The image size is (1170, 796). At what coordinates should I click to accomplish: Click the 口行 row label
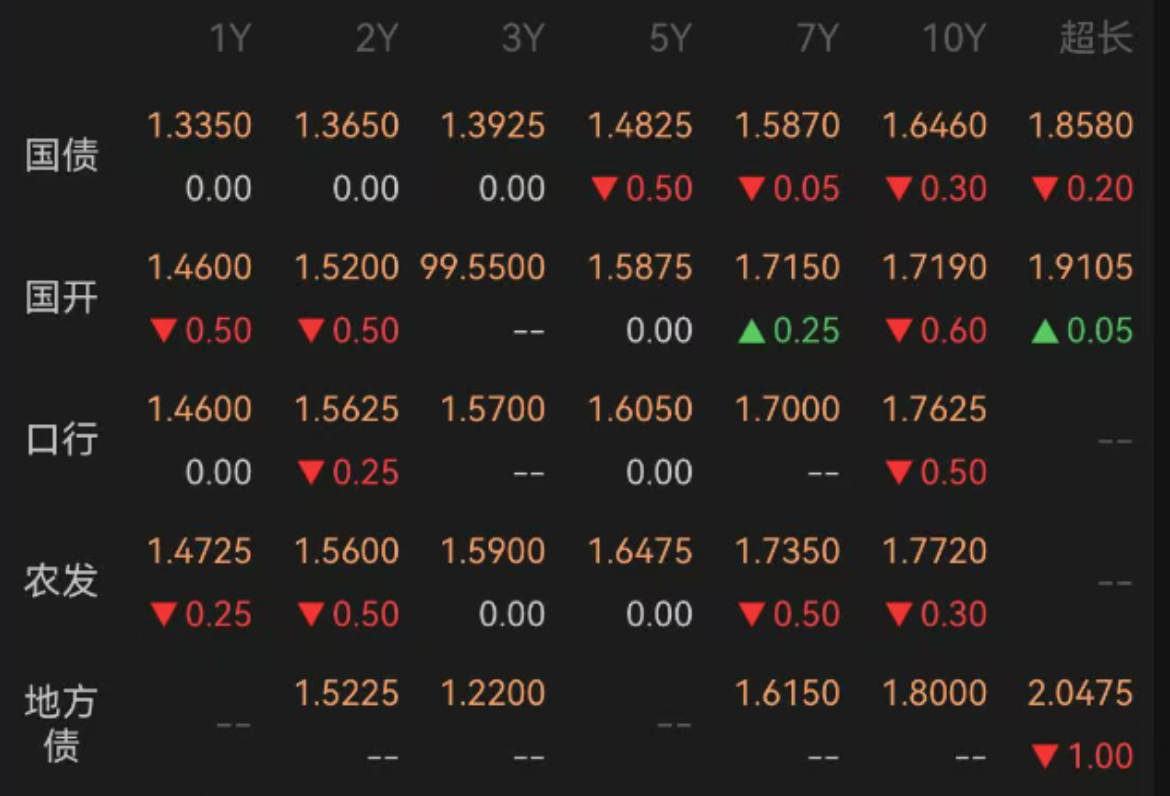pos(61,439)
